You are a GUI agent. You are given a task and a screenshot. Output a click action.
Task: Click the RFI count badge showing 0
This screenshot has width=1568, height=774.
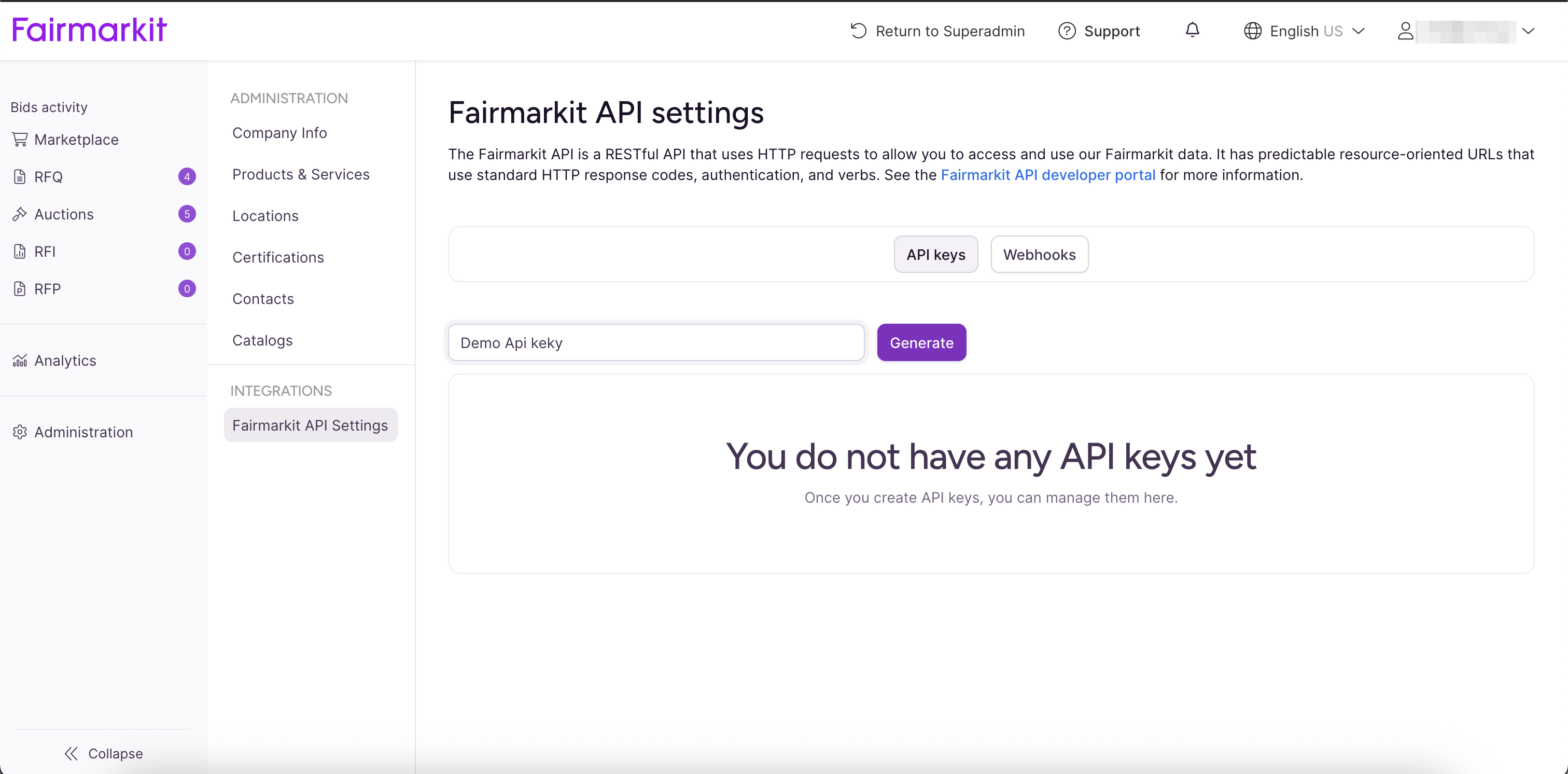coord(187,252)
